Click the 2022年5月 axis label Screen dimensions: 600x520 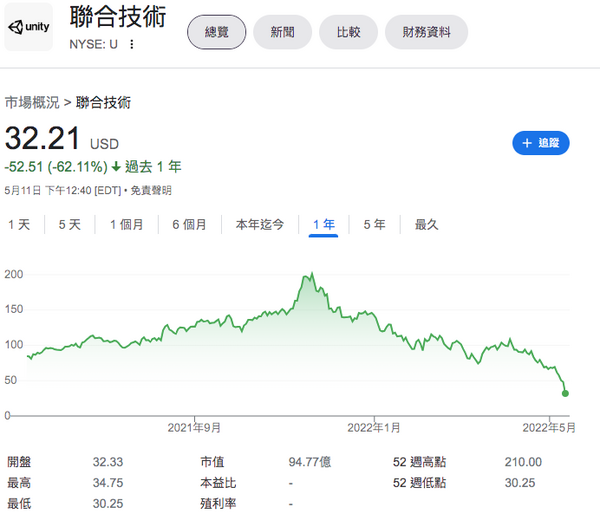[549, 427]
